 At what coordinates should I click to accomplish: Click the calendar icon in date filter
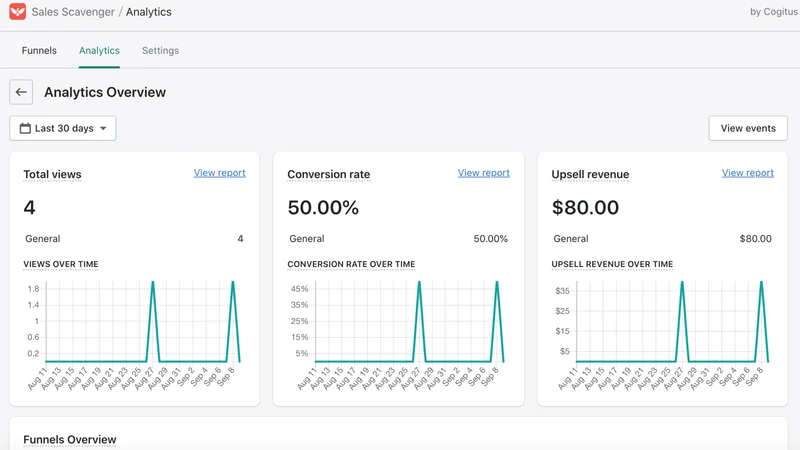[25, 128]
